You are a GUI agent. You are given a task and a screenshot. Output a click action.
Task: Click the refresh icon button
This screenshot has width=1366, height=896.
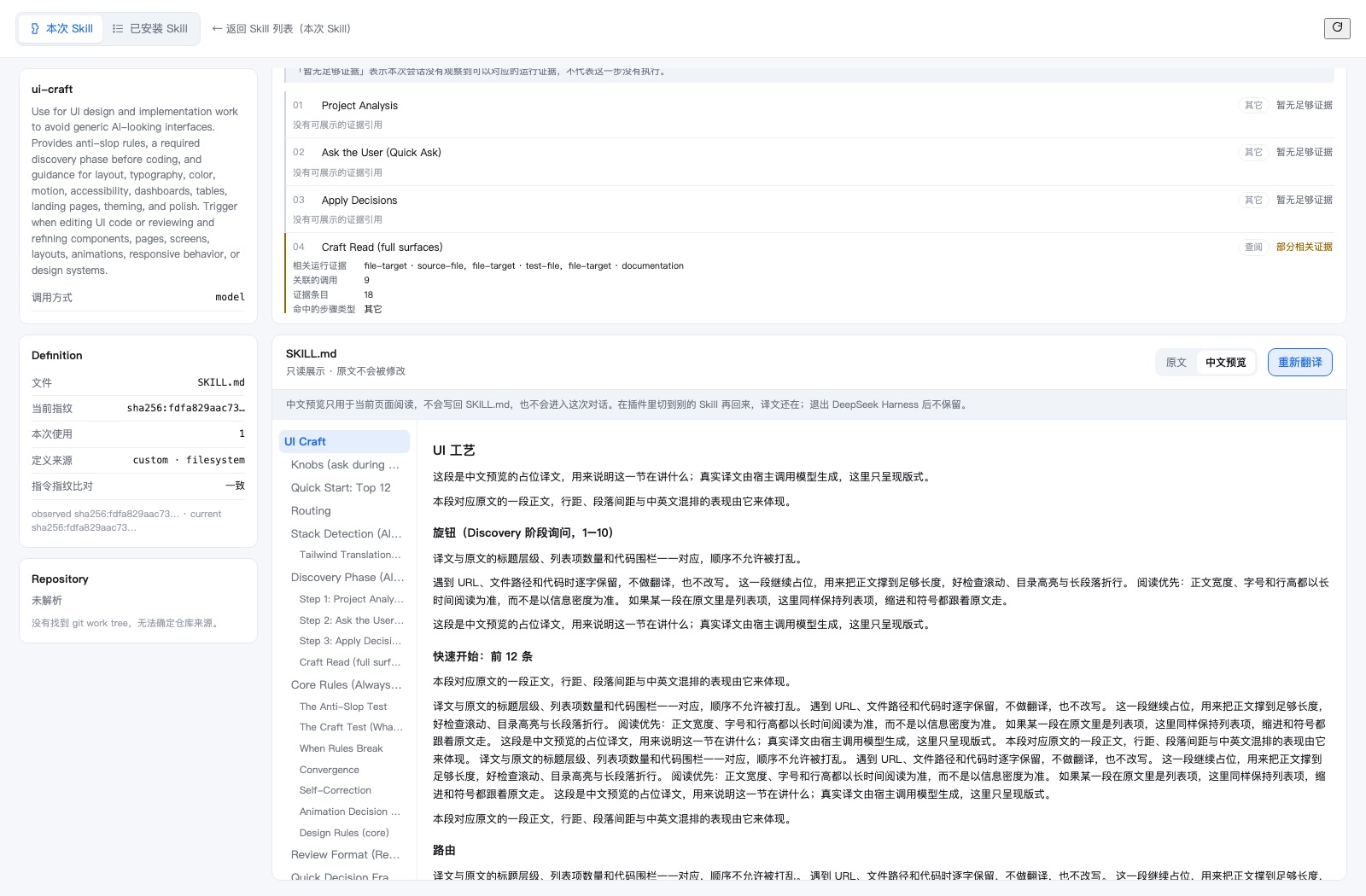pyautogui.click(x=1337, y=28)
